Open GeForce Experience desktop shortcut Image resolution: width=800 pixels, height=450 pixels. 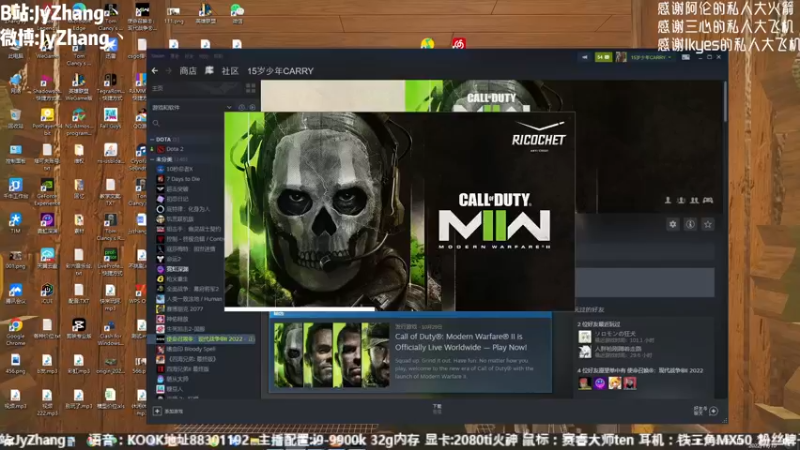[x=47, y=191]
